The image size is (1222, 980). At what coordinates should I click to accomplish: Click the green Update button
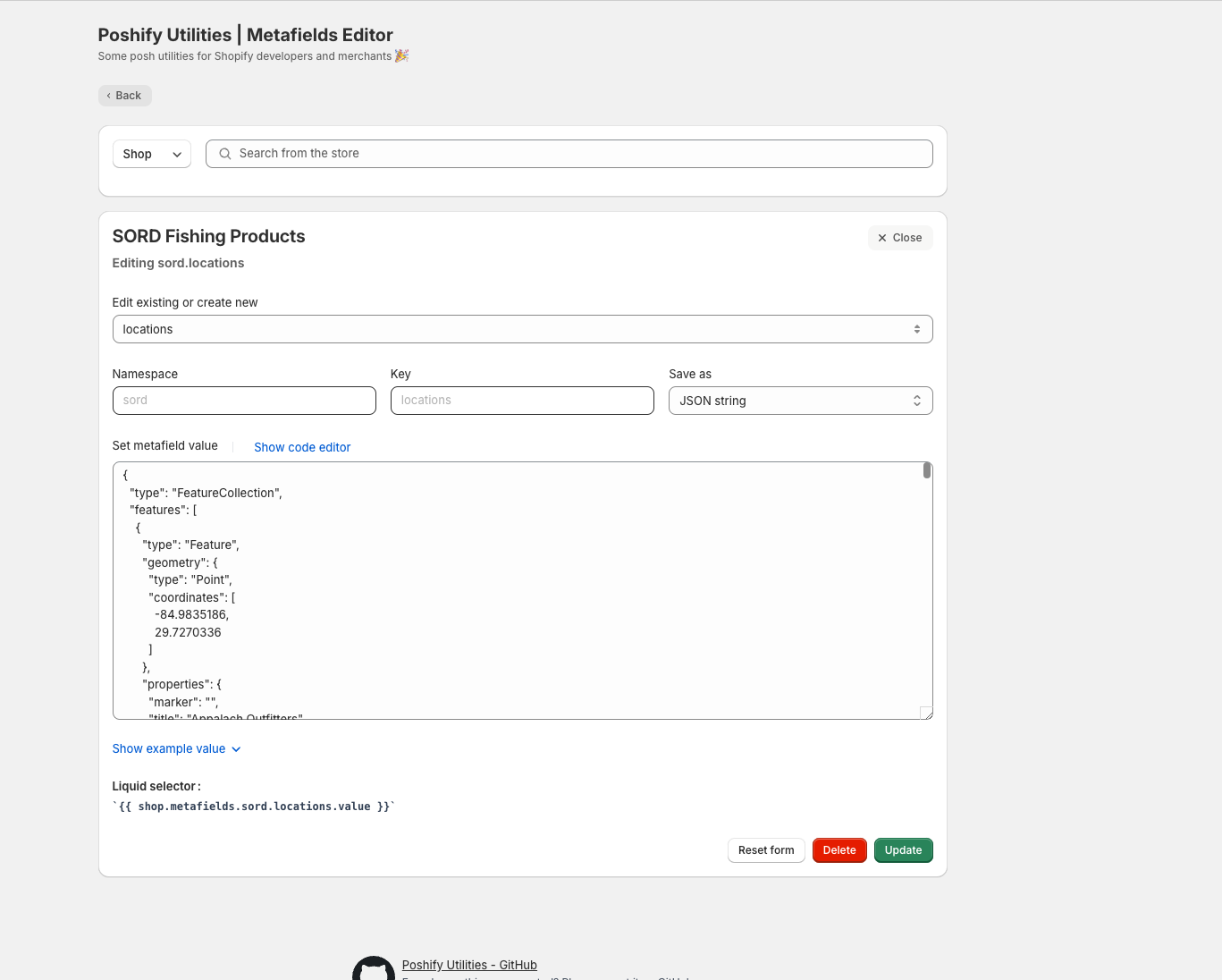(903, 850)
